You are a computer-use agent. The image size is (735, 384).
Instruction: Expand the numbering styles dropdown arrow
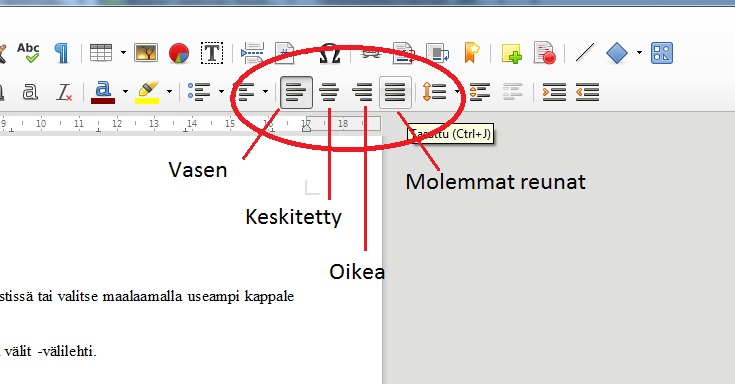(265, 91)
